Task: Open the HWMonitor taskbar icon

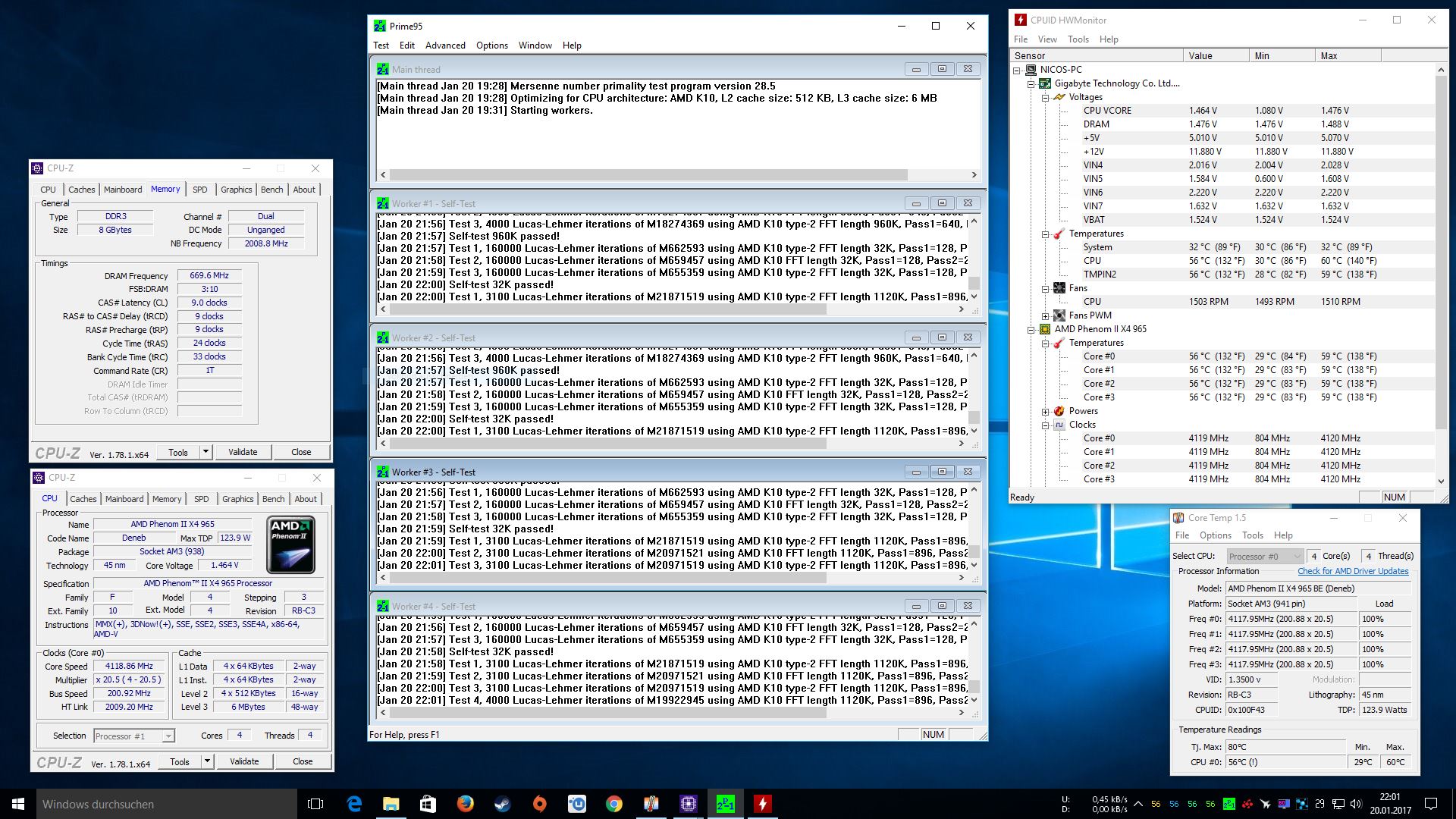Action: (762, 804)
